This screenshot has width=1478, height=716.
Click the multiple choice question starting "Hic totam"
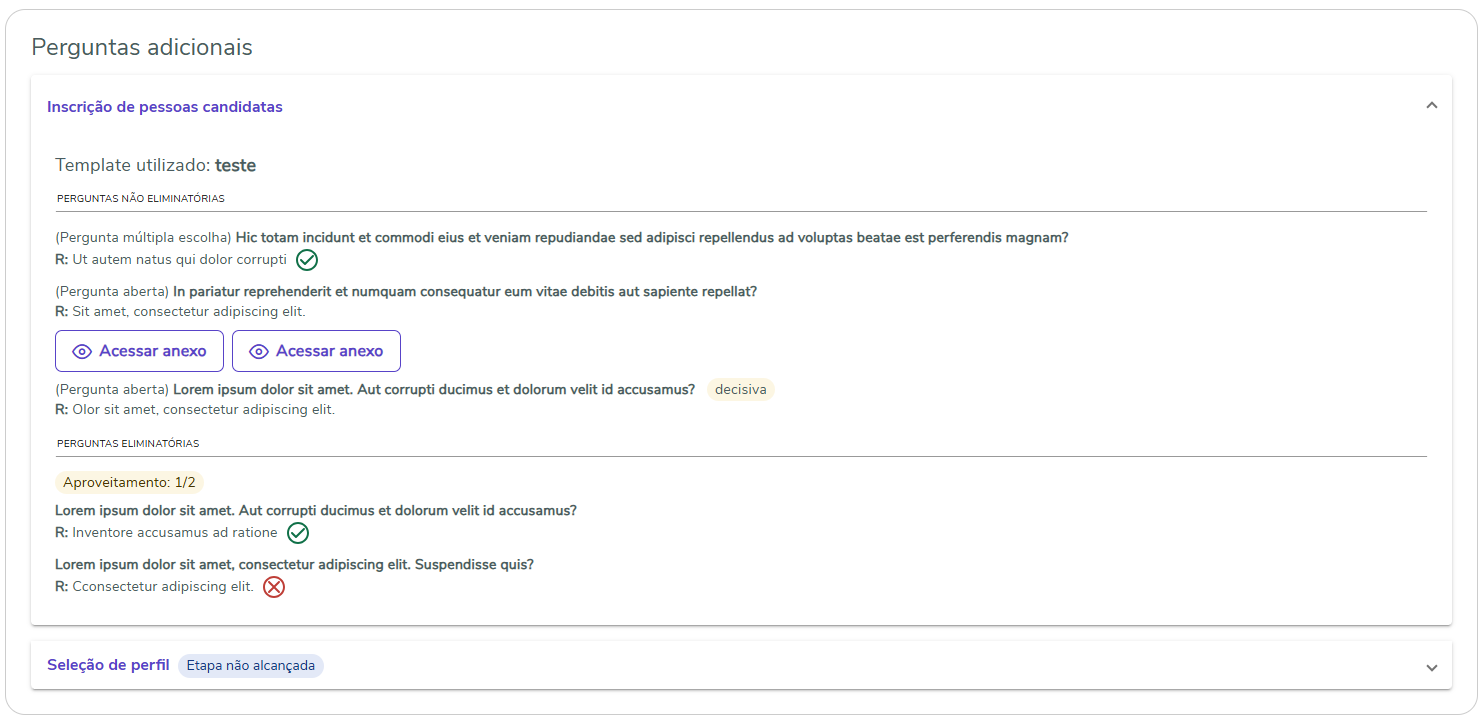pos(651,238)
